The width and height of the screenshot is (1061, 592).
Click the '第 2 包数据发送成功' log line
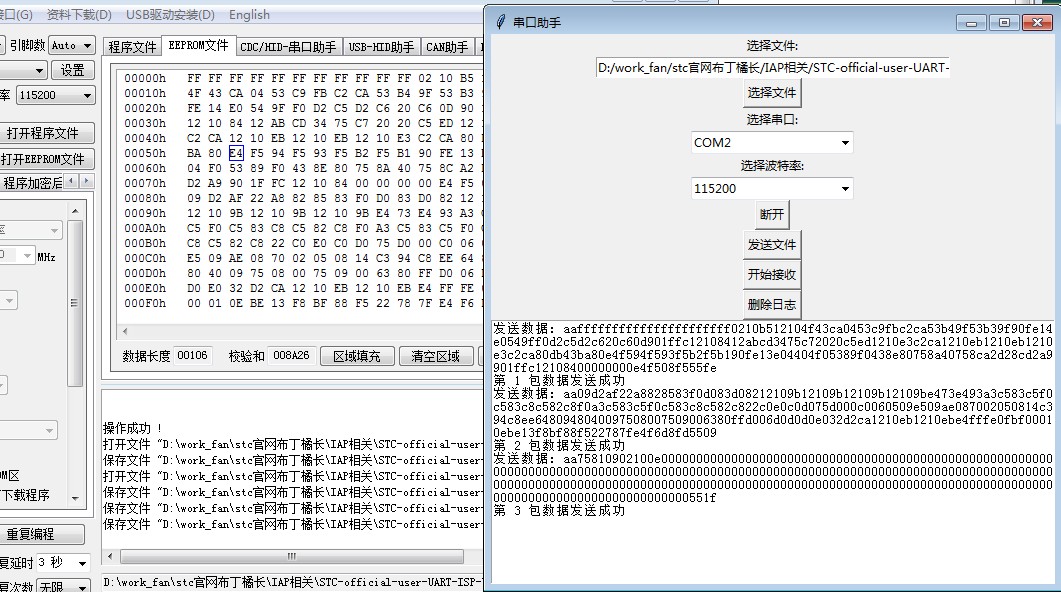560,445
